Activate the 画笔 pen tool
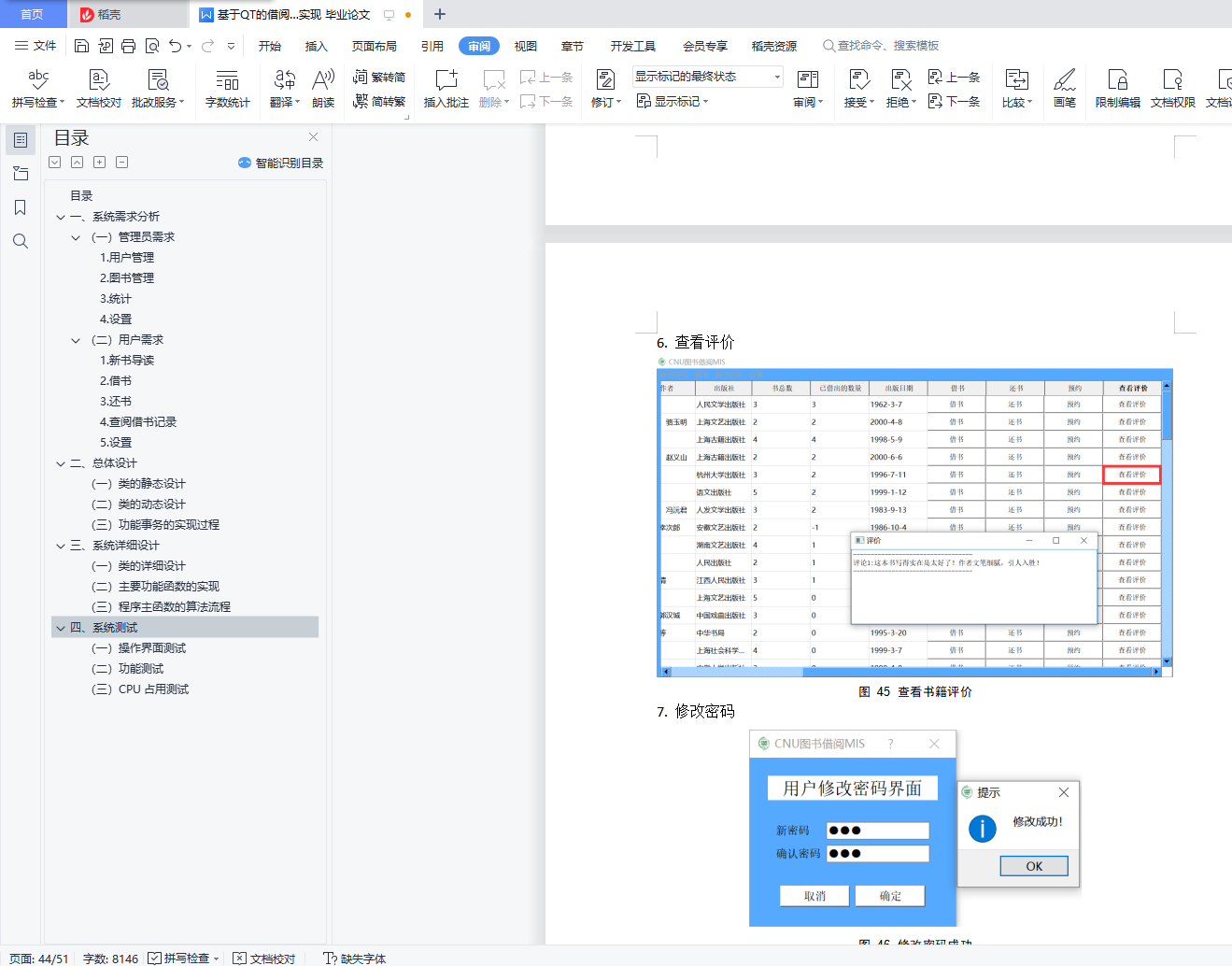This screenshot has width=1232, height=966. coord(1065,89)
